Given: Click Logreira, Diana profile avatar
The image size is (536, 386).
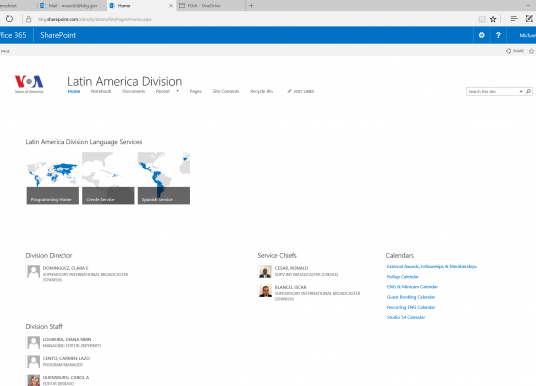Looking at the screenshot, I should tap(33, 343).
